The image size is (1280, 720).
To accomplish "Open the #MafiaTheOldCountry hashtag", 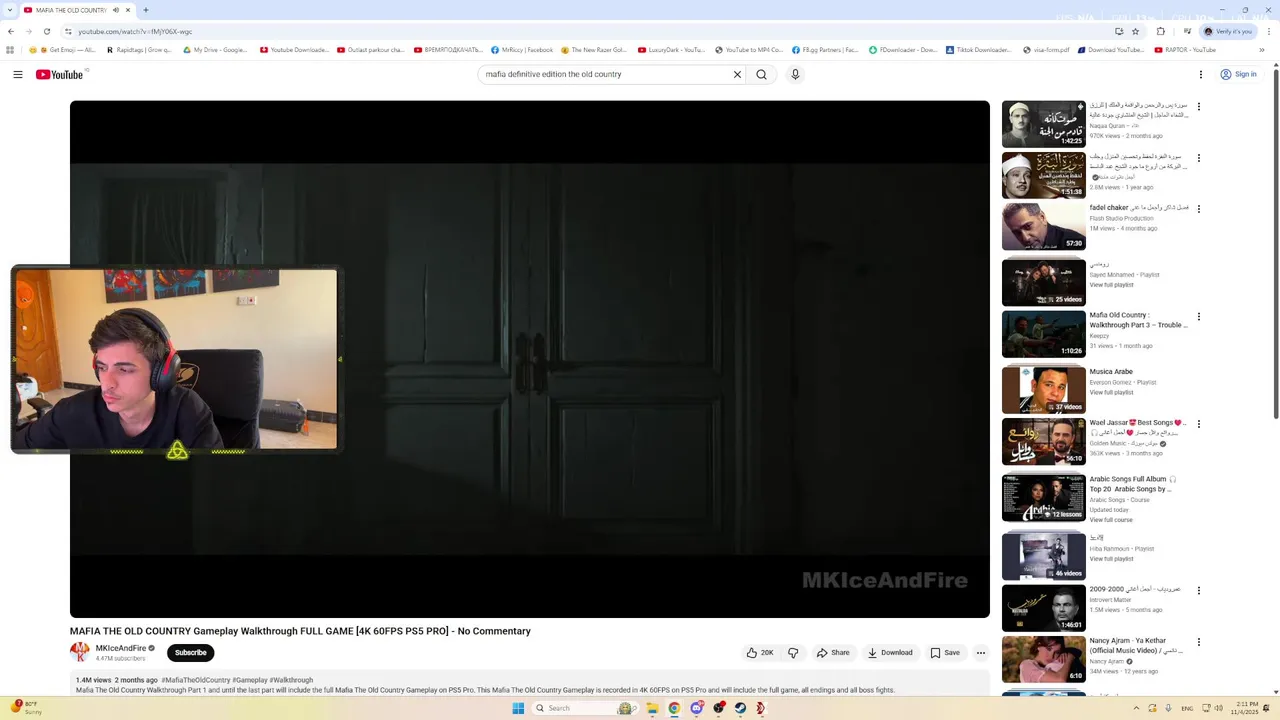I will [196, 680].
